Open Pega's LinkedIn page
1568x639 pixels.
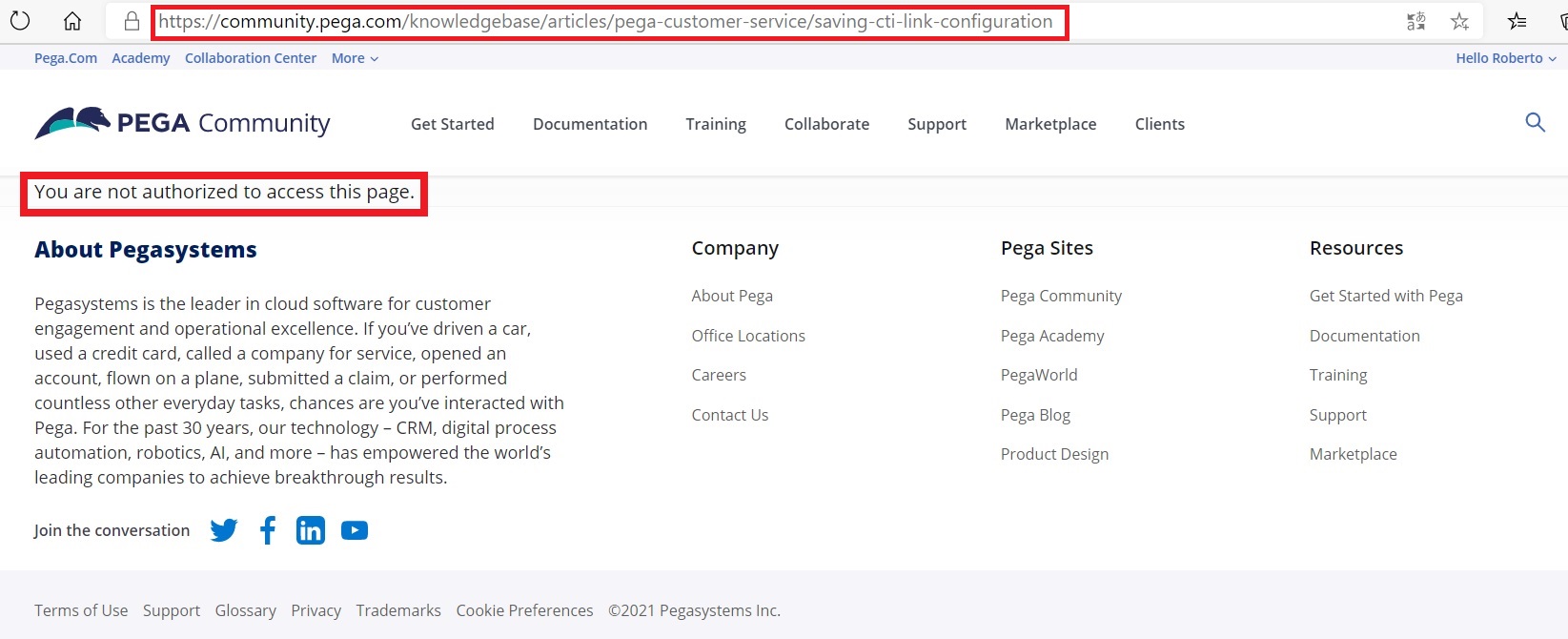coord(311,530)
